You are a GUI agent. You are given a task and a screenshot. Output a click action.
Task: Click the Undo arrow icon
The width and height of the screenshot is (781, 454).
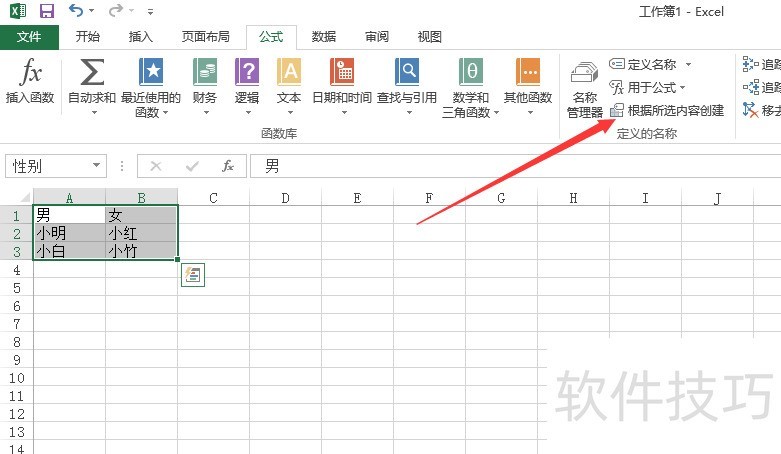tap(76, 10)
